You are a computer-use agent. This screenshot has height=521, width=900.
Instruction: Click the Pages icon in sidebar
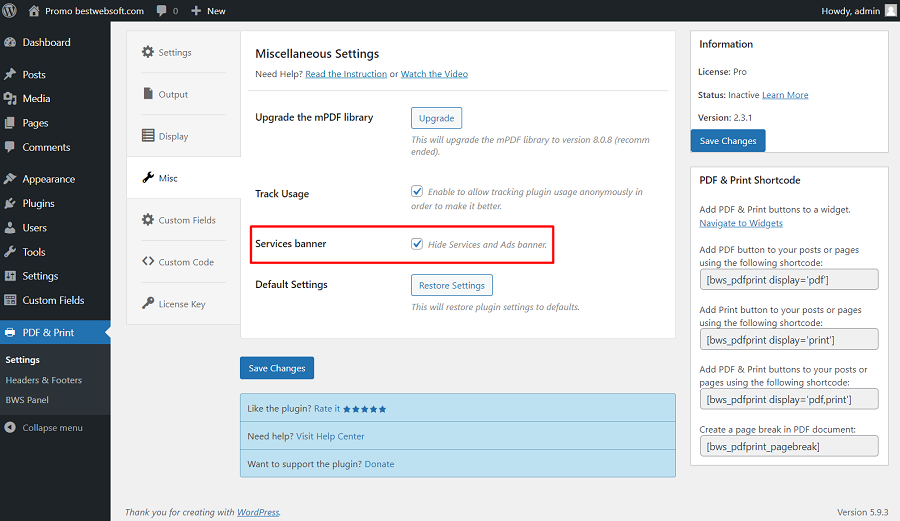(x=10, y=123)
